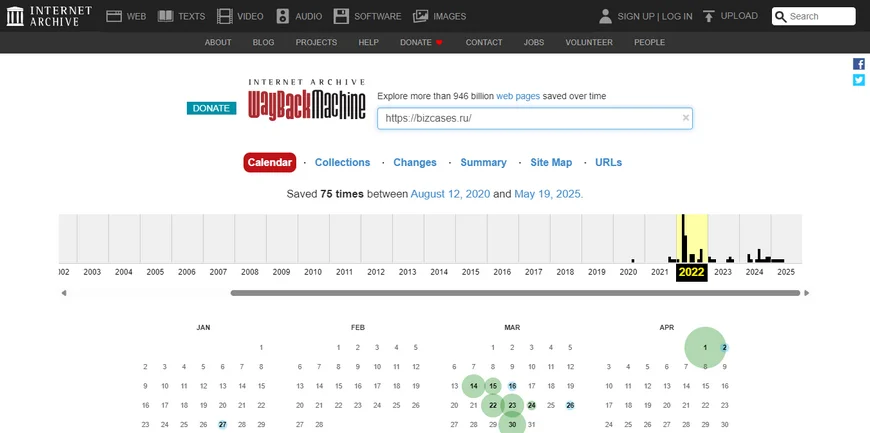Clear the URL field with X
The image size is (870, 433).
point(686,118)
